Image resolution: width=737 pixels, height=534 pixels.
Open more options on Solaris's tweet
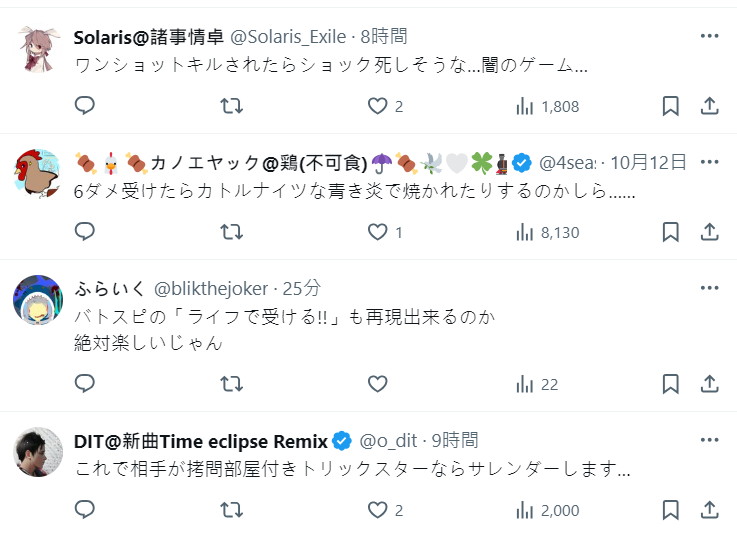pos(709,36)
